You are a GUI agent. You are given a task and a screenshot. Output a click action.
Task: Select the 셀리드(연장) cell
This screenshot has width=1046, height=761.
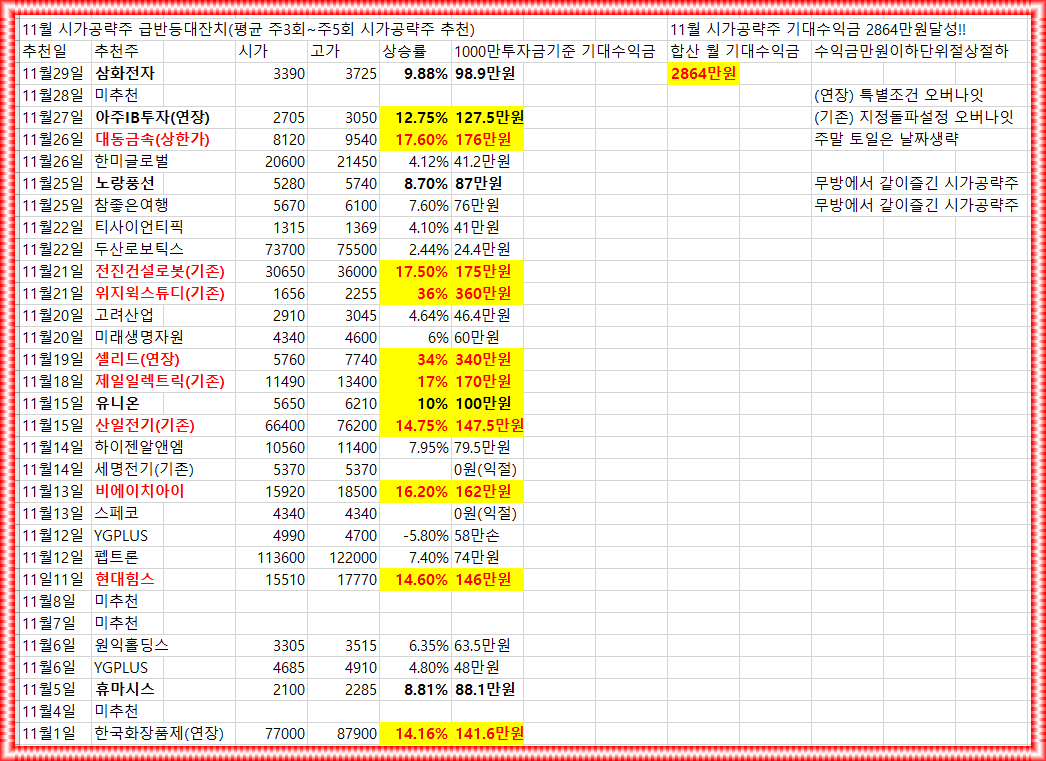click(163, 359)
